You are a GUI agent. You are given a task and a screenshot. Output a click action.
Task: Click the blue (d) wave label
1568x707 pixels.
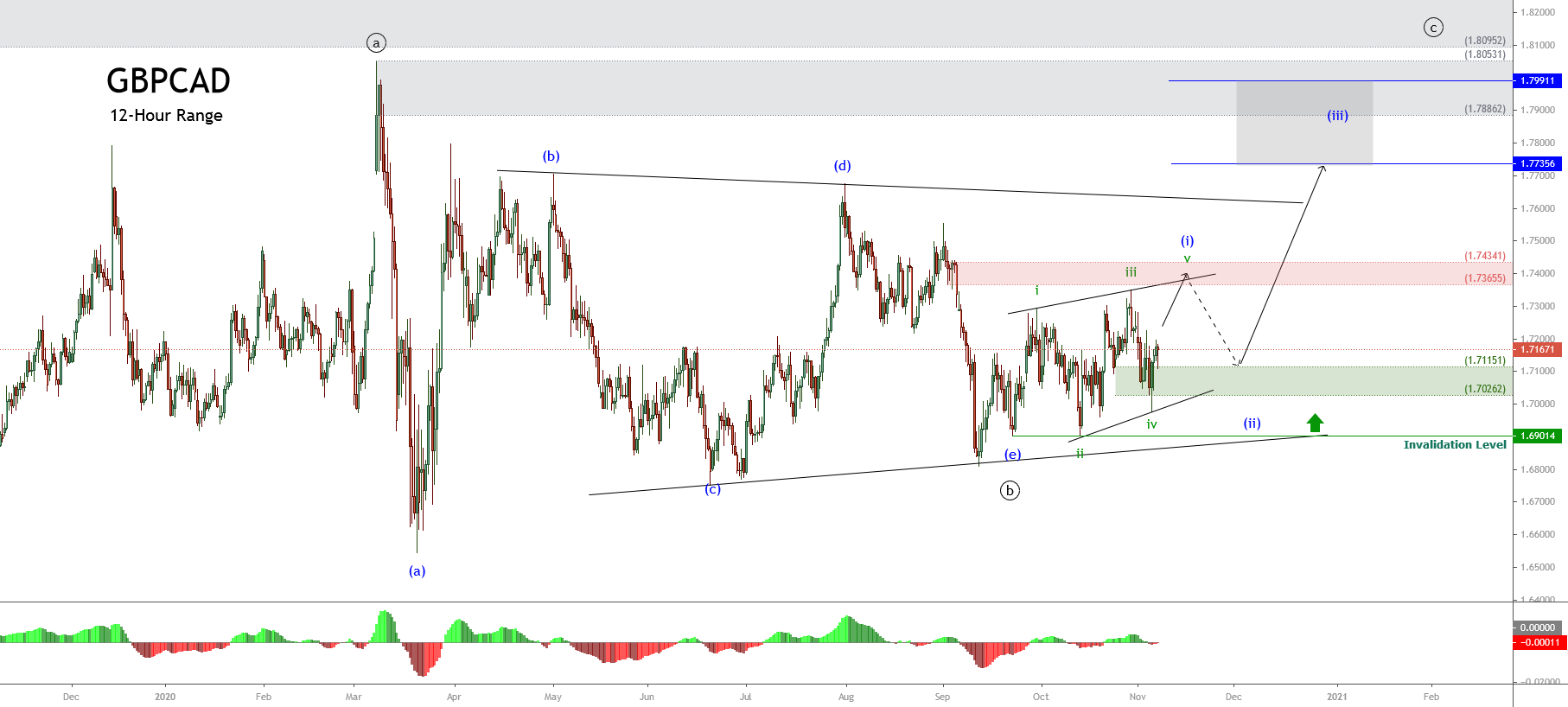pyautogui.click(x=842, y=165)
